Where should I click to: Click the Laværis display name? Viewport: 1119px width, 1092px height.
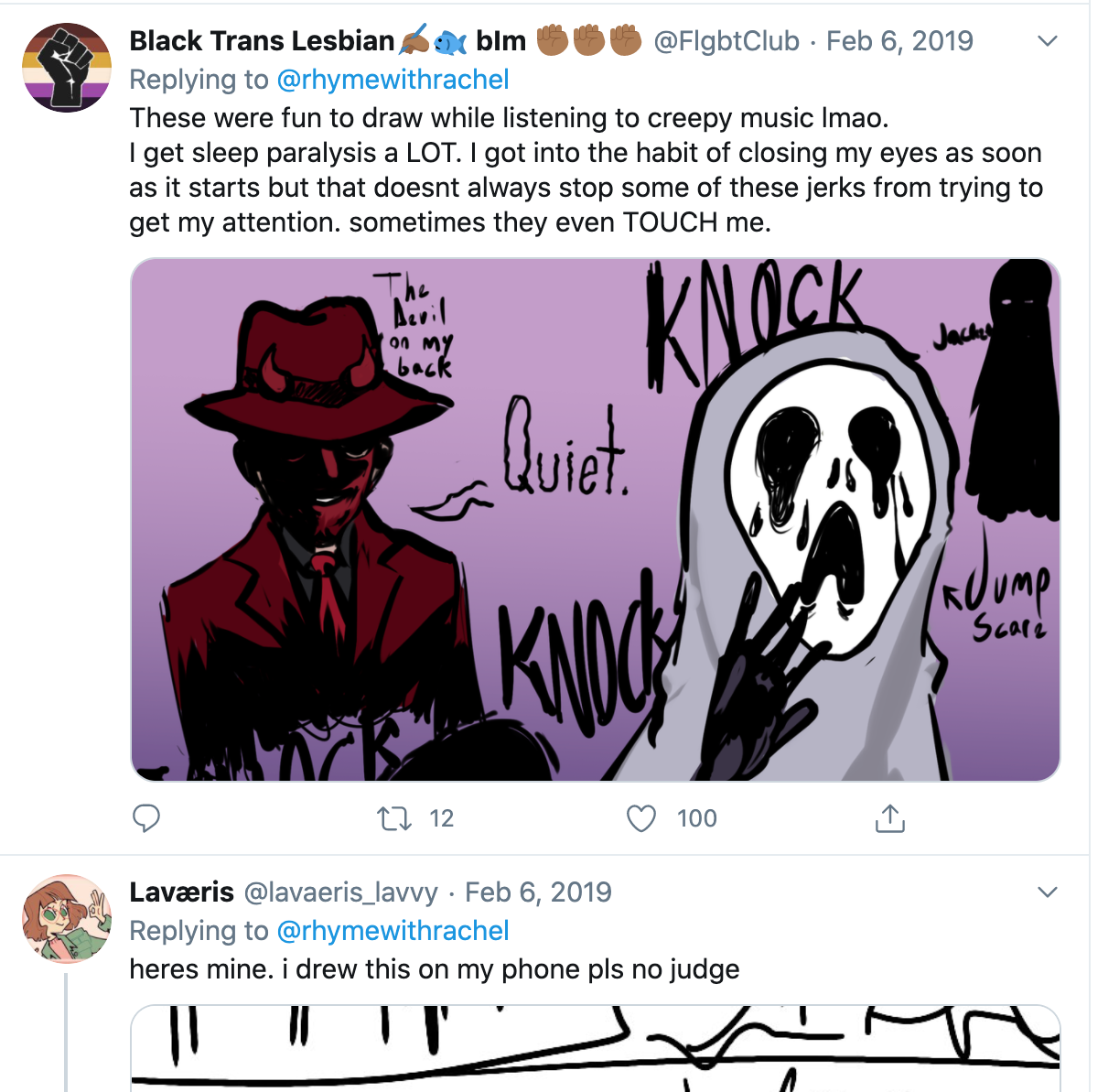182,892
